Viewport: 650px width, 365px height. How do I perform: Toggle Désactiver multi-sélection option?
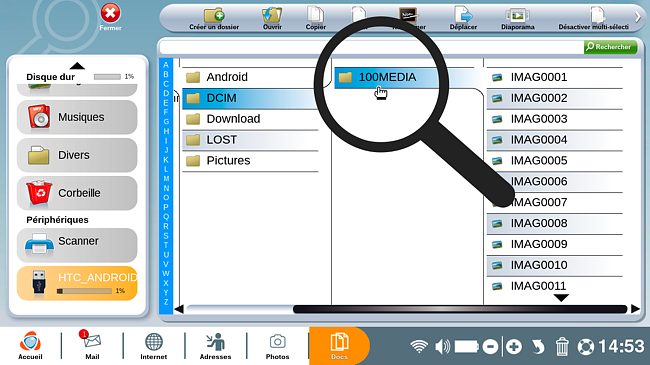pos(593,19)
